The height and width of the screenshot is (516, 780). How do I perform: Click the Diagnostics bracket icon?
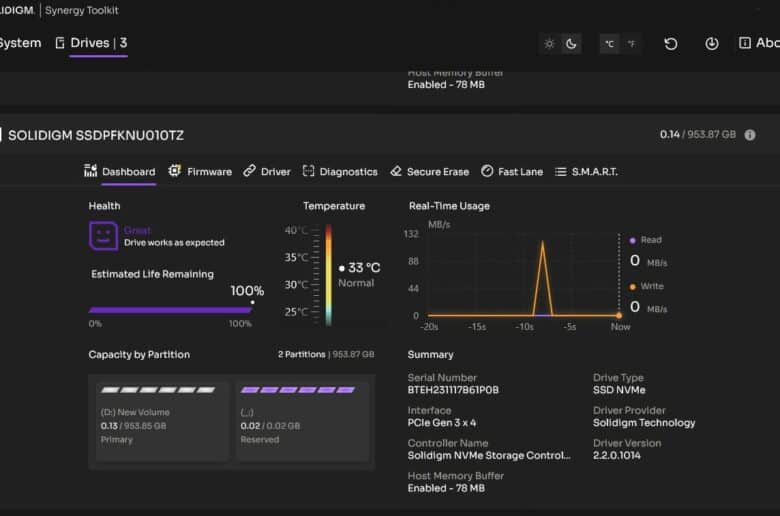pos(308,171)
